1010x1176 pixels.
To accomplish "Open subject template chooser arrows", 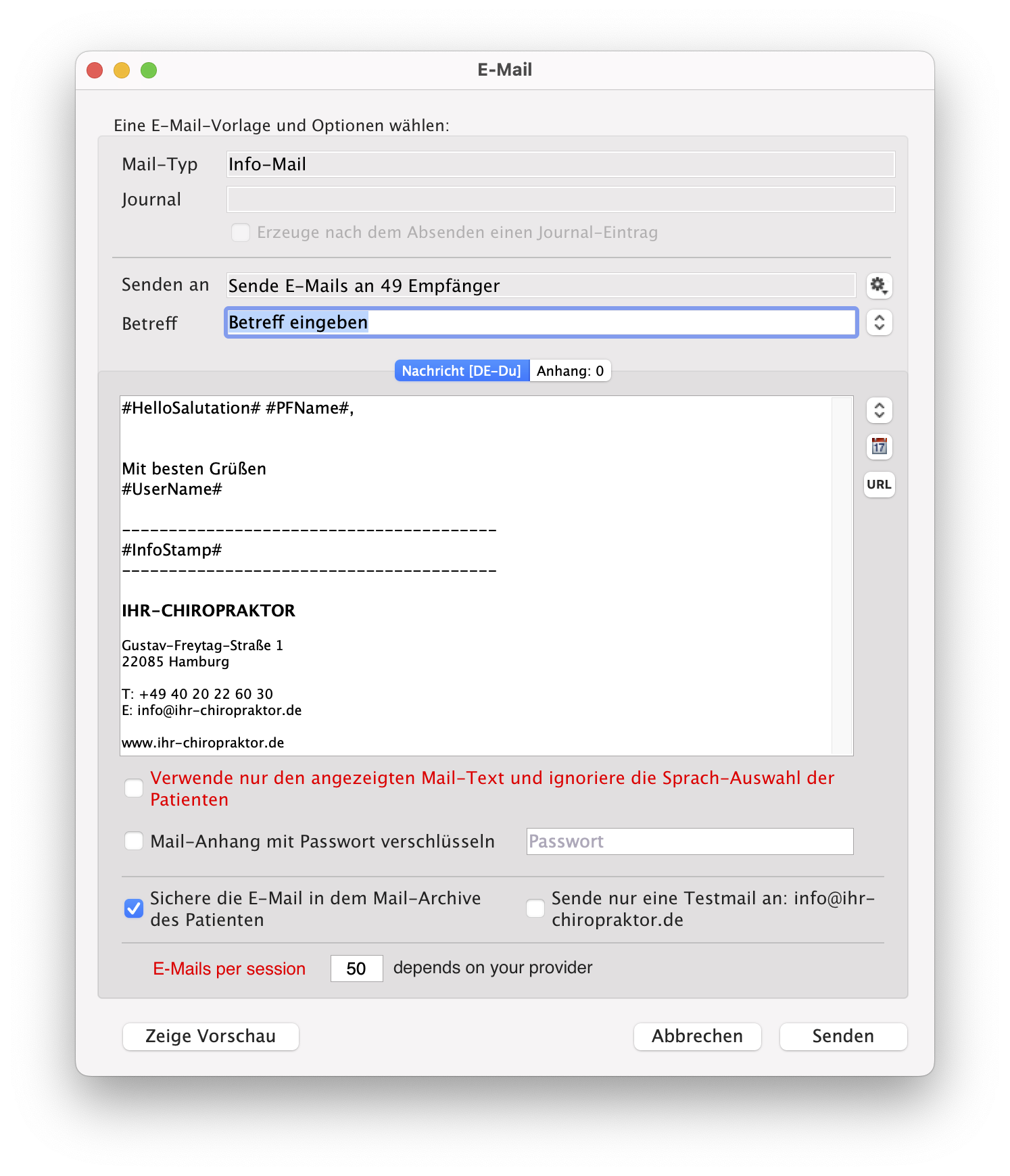I will (879, 322).
